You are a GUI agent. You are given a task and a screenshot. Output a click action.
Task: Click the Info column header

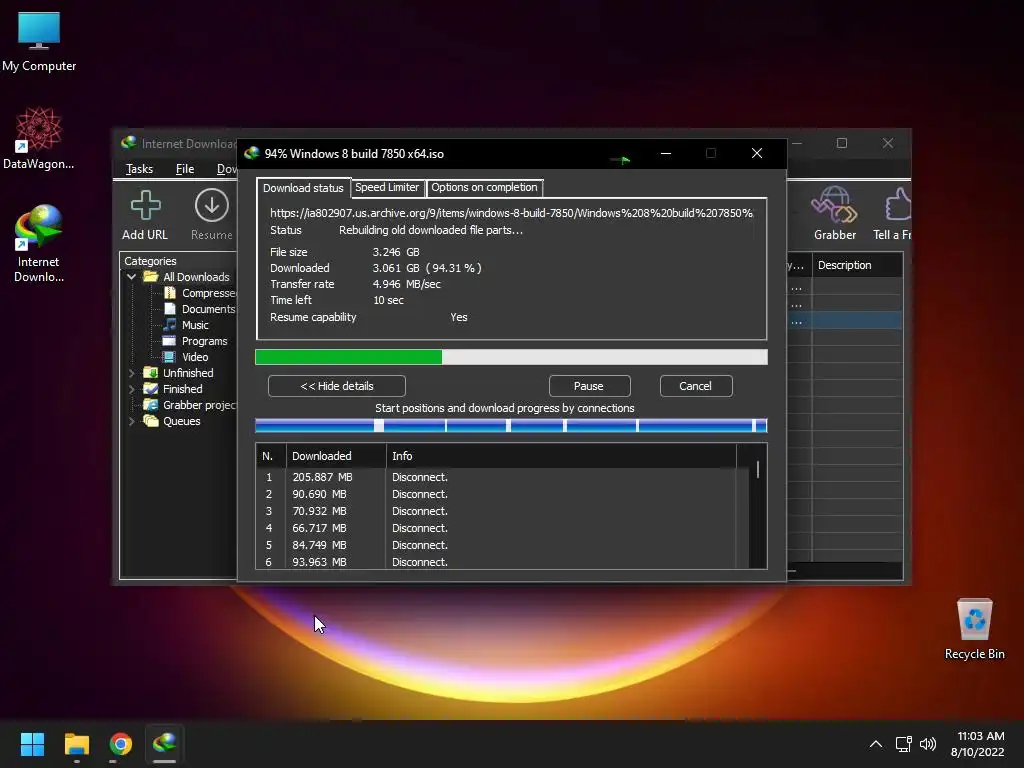click(562, 456)
